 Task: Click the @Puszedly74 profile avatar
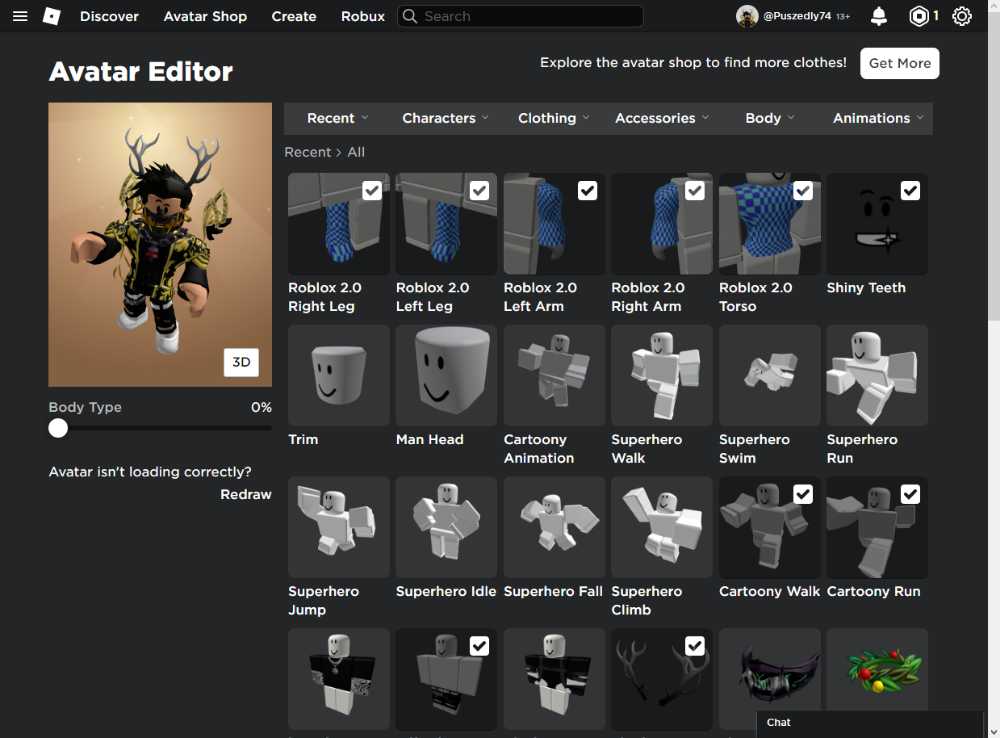[x=746, y=16]
